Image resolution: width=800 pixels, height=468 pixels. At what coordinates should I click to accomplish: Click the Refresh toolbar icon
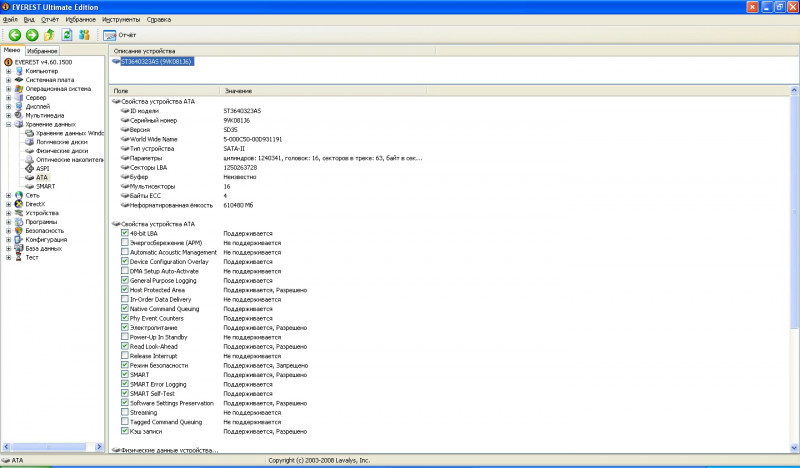pos(67,35)
